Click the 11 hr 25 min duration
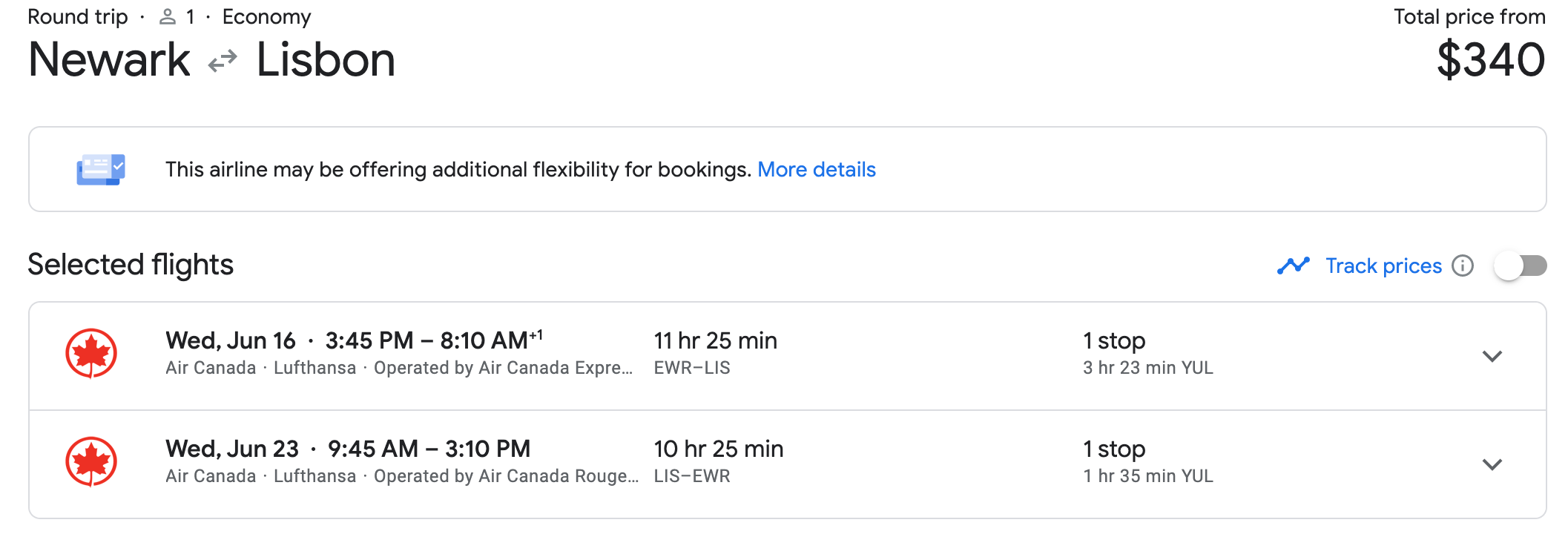This screenshot has width=1568, height=534. point(716,340)
